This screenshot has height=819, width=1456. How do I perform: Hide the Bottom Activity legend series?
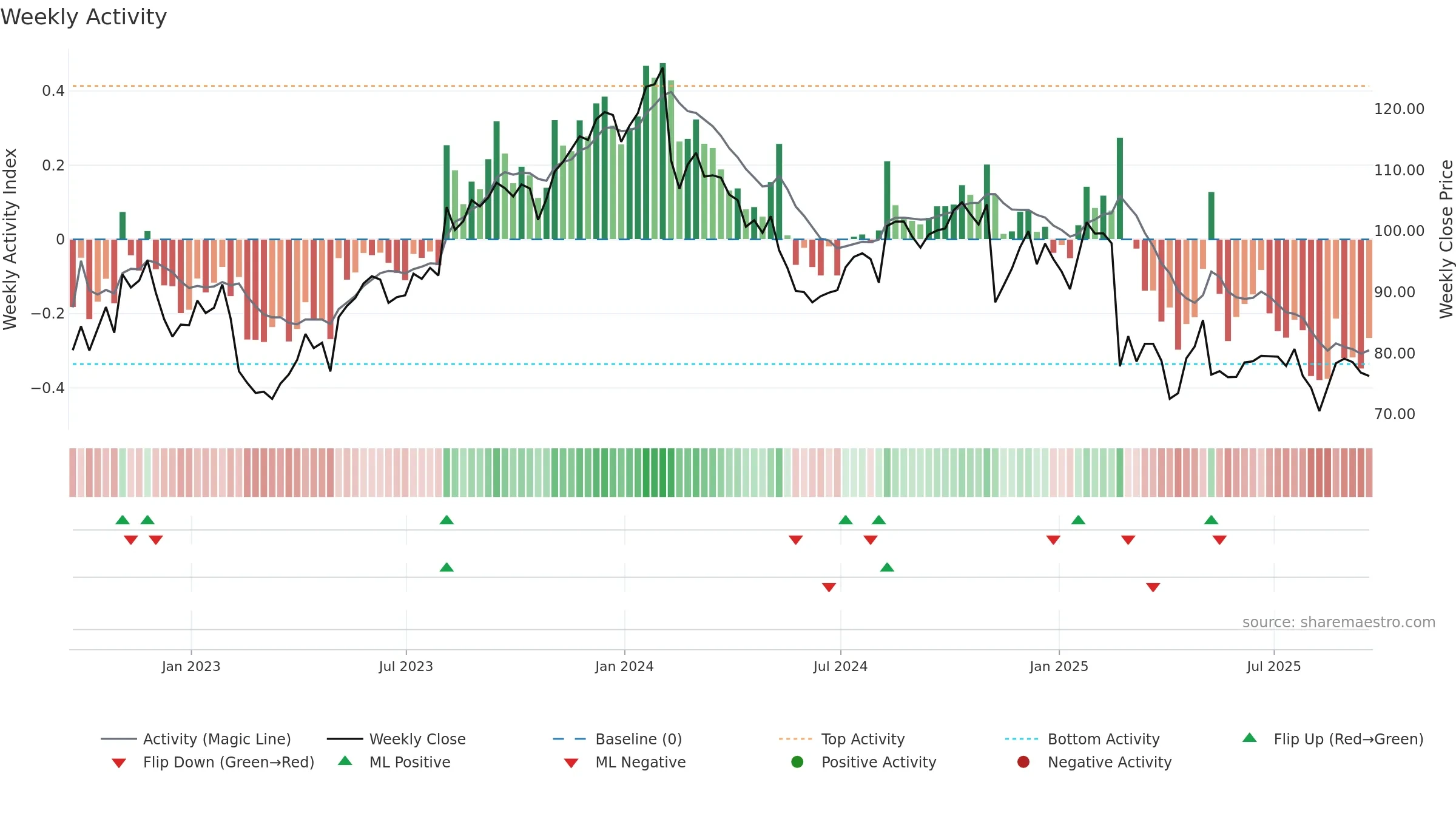1082,739
